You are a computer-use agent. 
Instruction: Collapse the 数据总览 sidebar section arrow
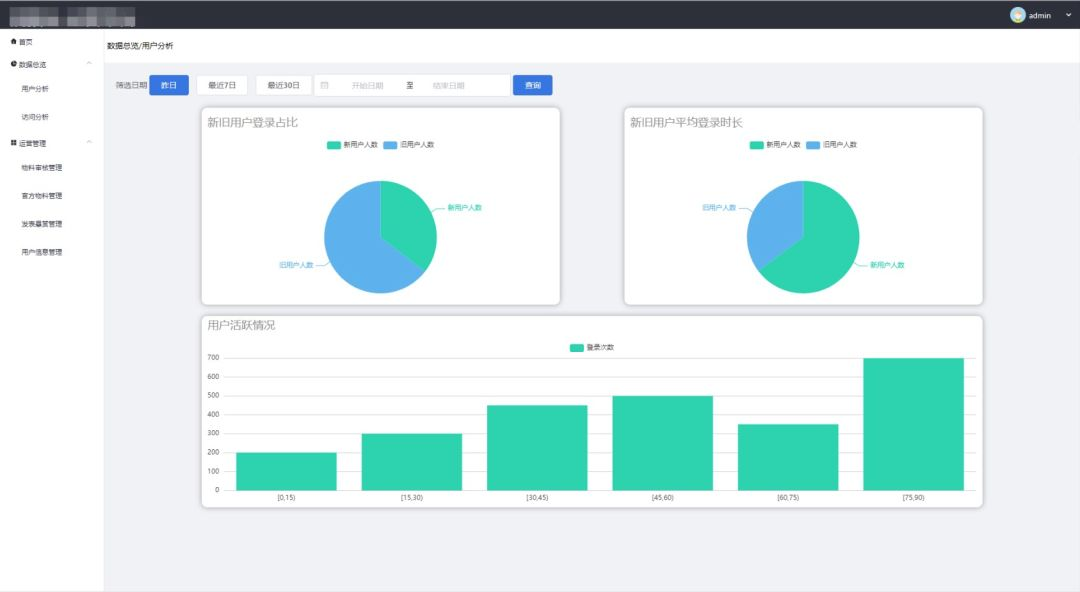tap(89, 63)
